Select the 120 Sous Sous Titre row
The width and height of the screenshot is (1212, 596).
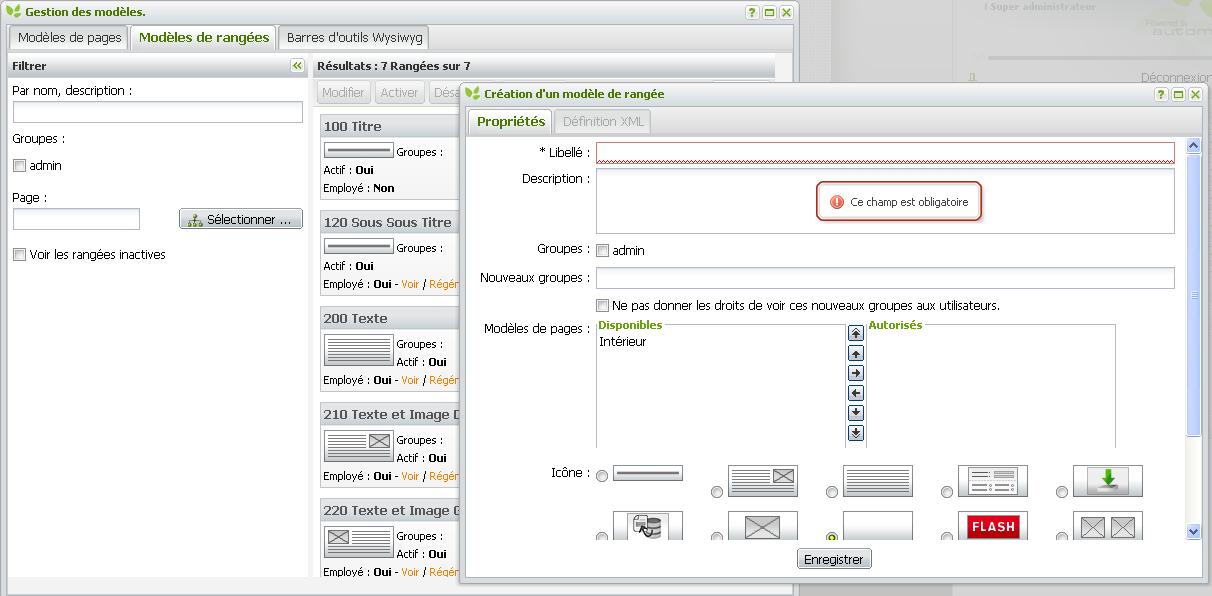coord(389,222)
